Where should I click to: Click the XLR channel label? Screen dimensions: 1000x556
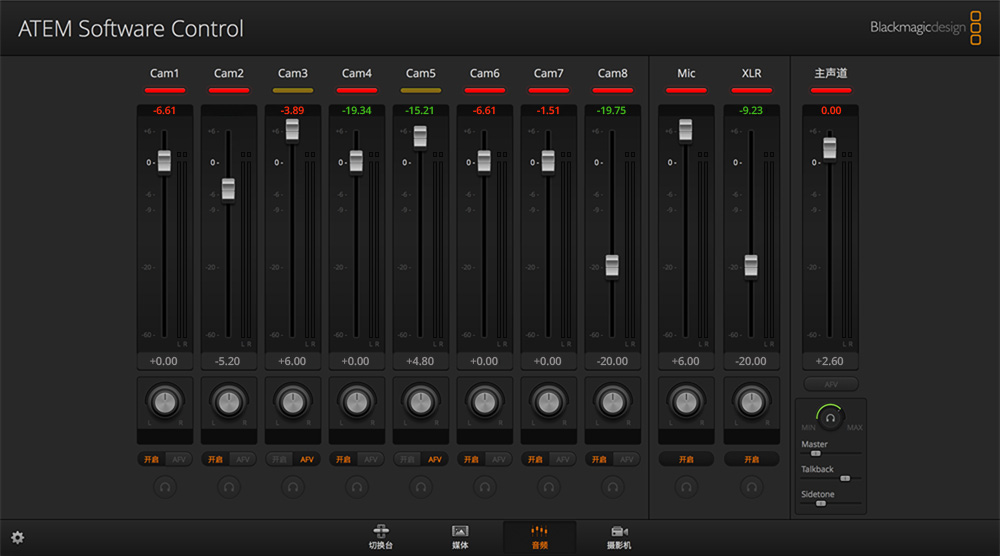[x=751, y=73]
